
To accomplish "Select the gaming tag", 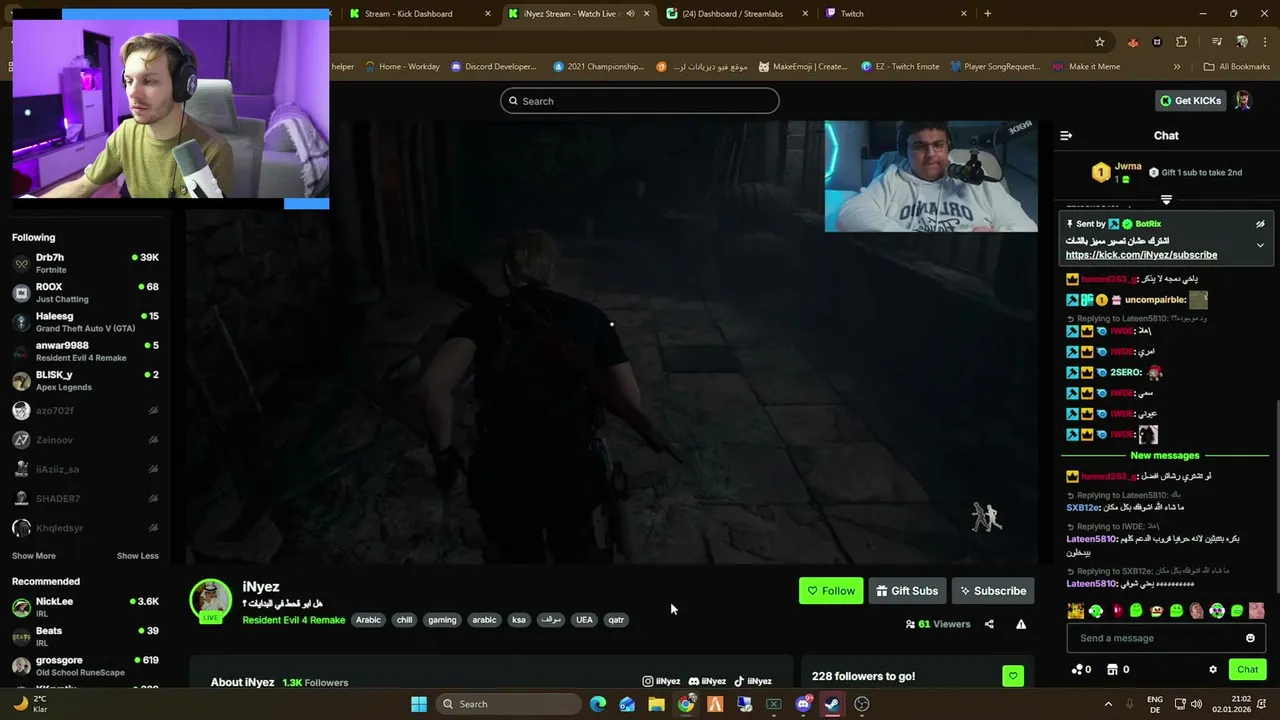I will click(x=442, y=620).
